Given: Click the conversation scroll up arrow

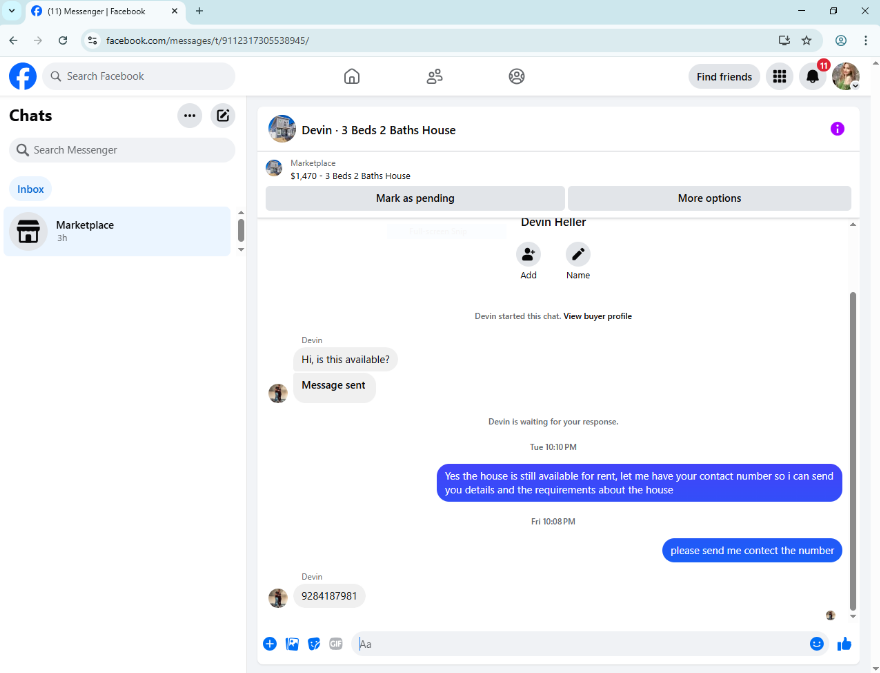Looking at the screenshot, I should [x=852, y=225].
